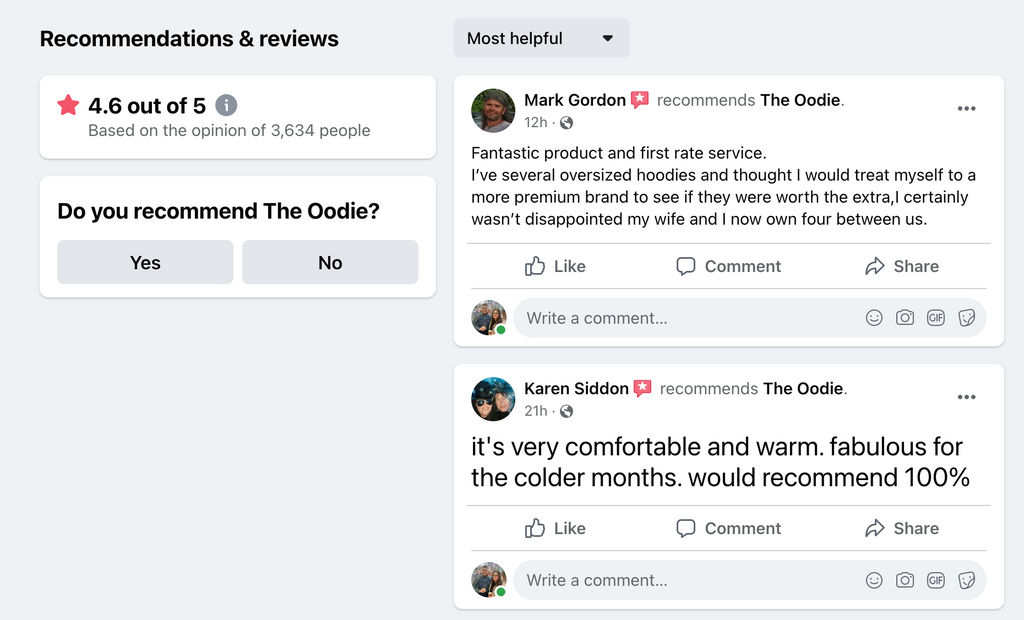The height and width of the screenshot is (620, 1024).
Task: Answer Yes to recommend The Oodie
Action: click(145, 262)
